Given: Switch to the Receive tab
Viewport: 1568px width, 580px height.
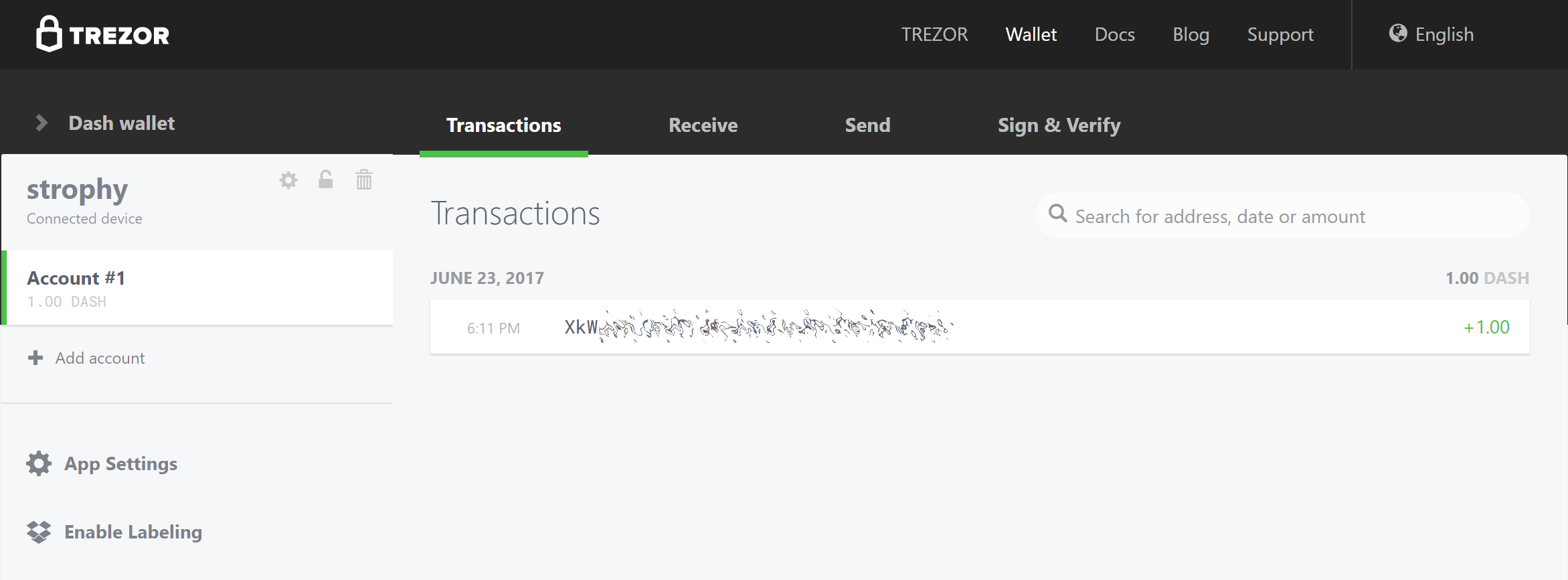Looking at the screenshot, I should (703, 125).
